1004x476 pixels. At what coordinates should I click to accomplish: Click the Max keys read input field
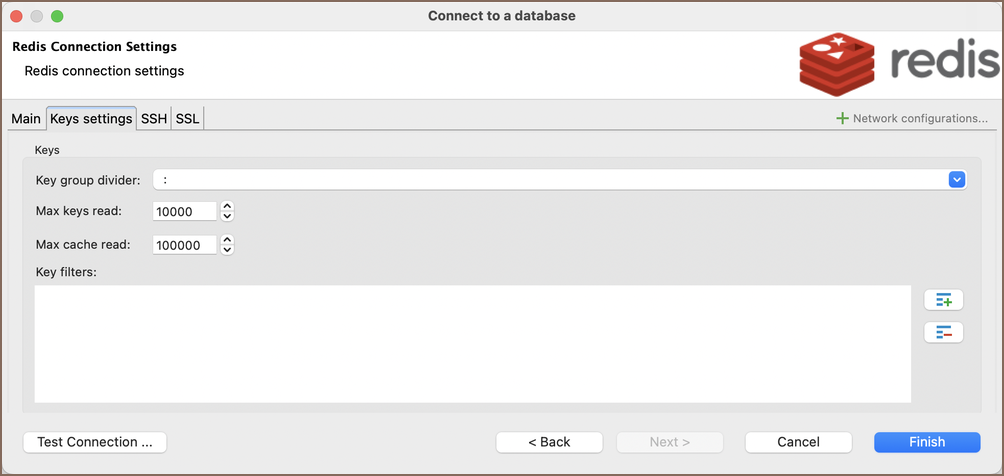pyautogui.click(x=185, y=212)
